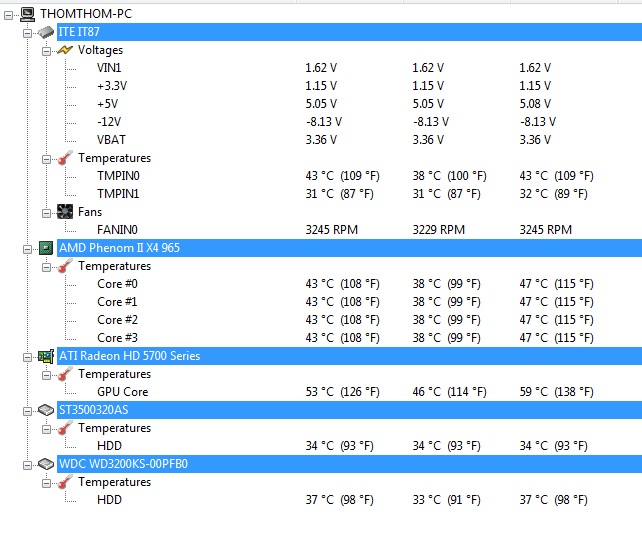Select the VBAT voltage row
Image resolution: width=642 pixels, height=536 pixels.
pyautogui.click(x=349, y=140)
